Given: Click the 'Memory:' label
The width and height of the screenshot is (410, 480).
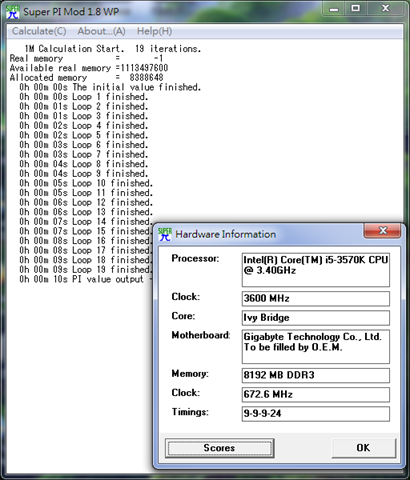Looking at the screenshot, I should (x=190, y=374).
